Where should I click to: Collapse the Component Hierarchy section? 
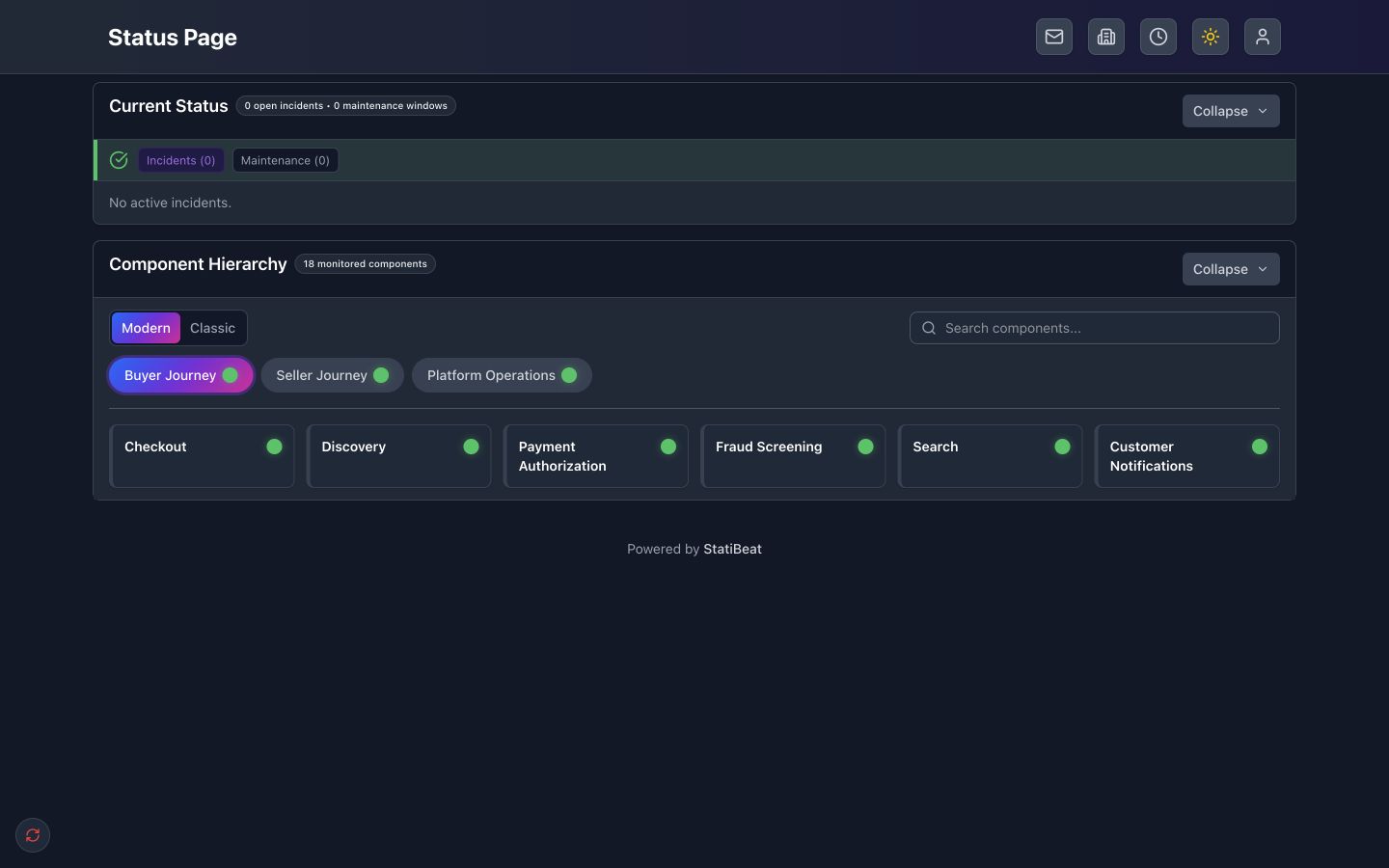1231,269
